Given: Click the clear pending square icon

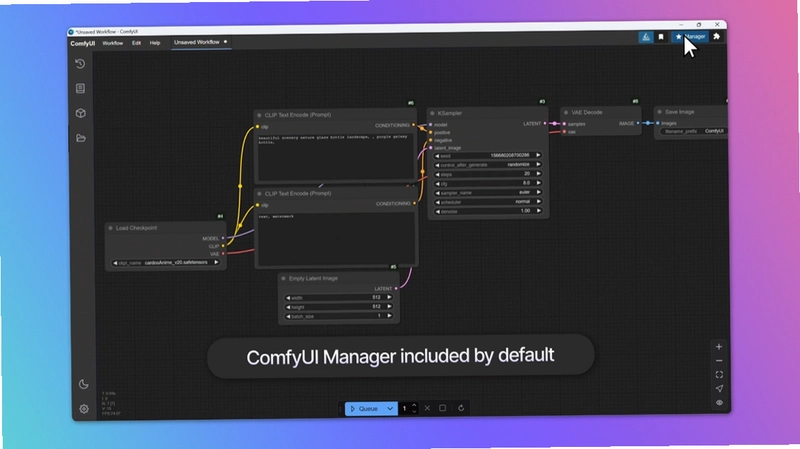Looking at the screenshot, I should 443,408.
